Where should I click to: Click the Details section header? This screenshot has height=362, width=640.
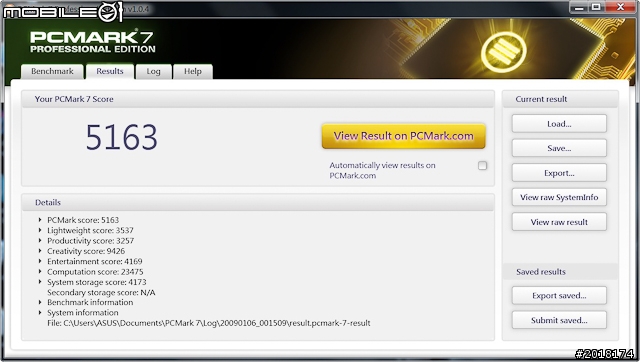point(258,202)
